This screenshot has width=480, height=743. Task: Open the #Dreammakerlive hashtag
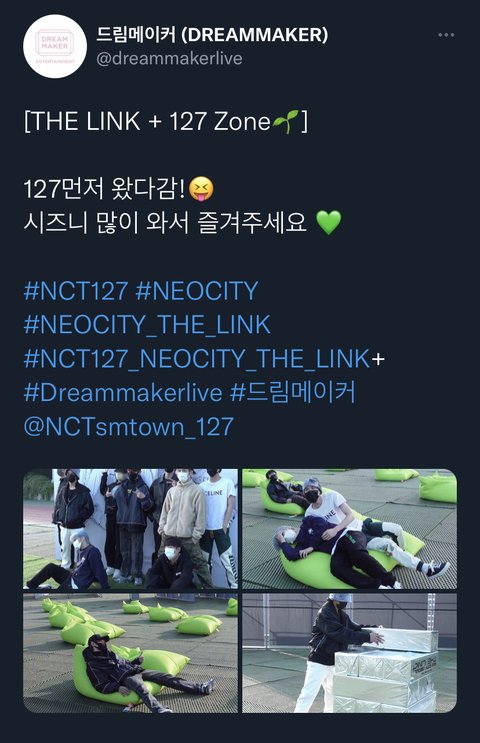[x=123, y=393]
